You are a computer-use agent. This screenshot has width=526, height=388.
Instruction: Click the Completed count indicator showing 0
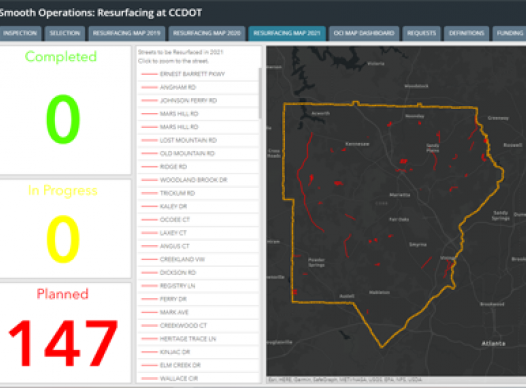point(63,119)
